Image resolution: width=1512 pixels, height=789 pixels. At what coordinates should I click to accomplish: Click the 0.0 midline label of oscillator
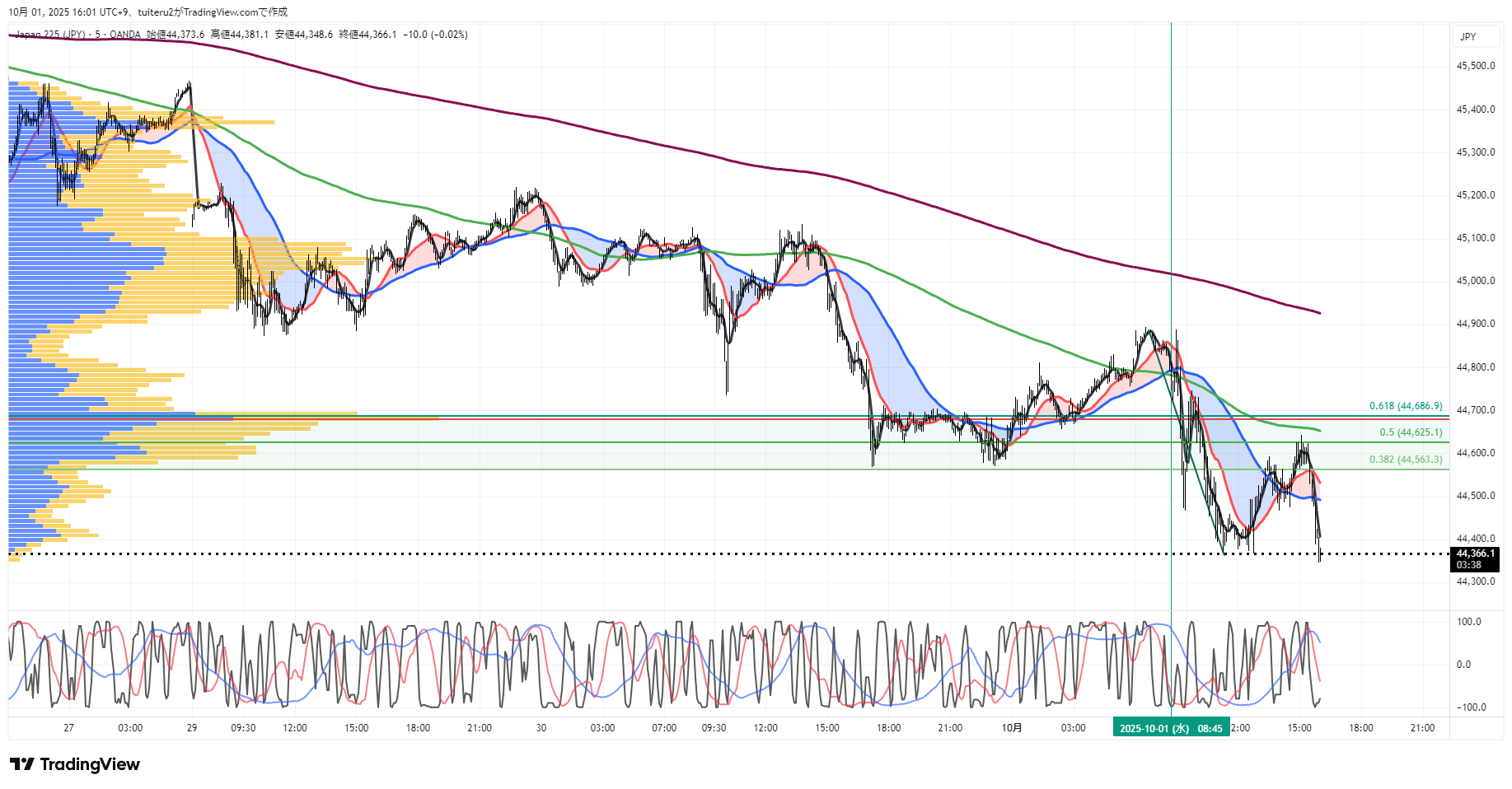[1463, 665]
